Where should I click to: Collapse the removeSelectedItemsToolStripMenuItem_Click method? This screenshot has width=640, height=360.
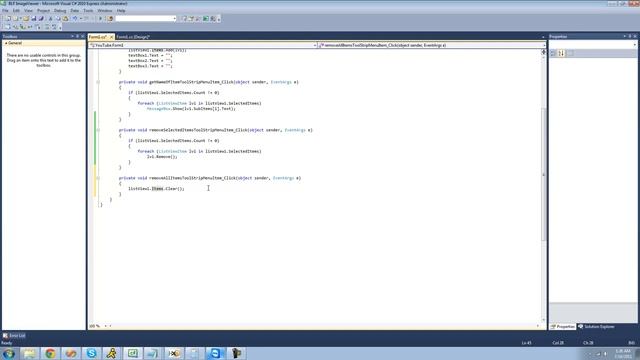click(x=98, y=130)
